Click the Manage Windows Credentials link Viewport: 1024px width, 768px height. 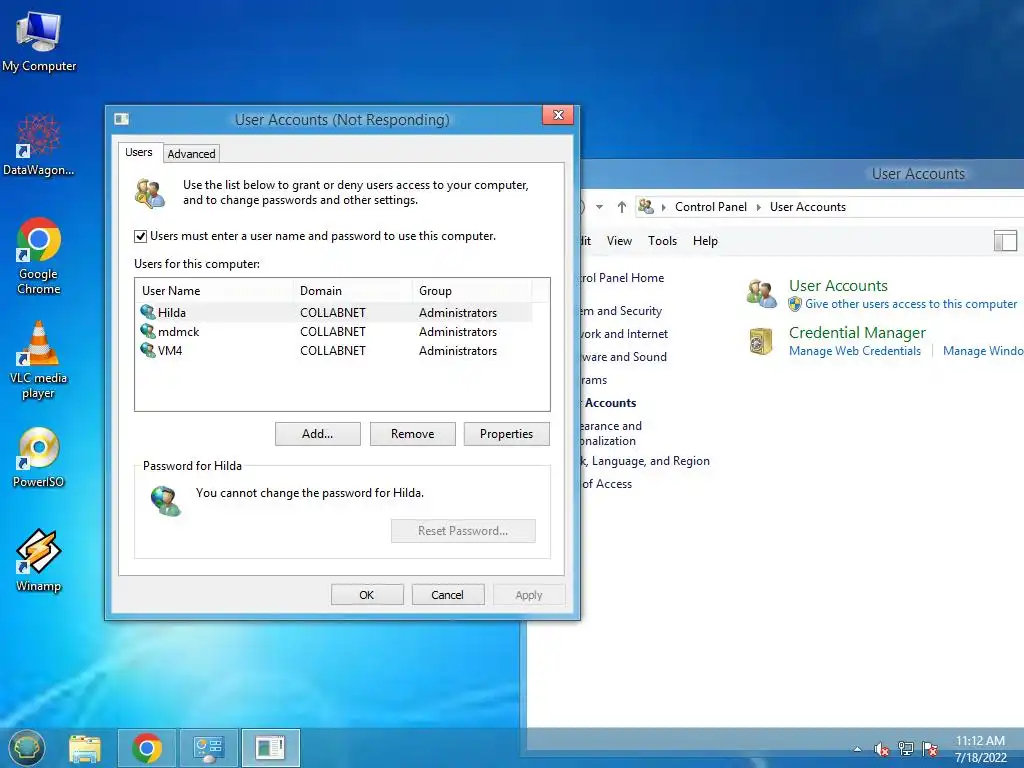point(983,351)
